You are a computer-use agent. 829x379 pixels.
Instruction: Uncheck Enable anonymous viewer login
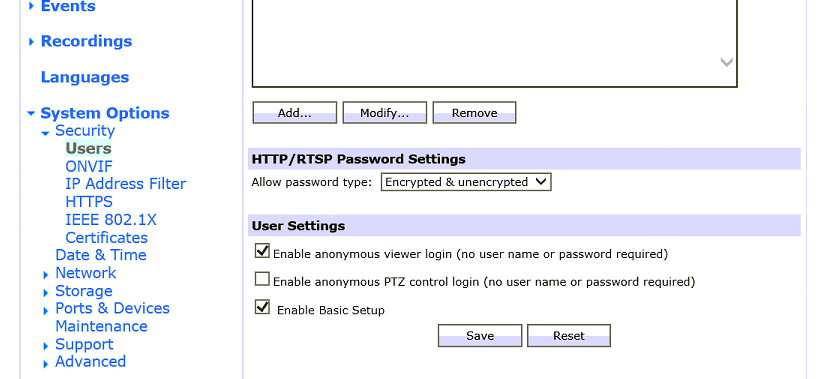(262, 251)
